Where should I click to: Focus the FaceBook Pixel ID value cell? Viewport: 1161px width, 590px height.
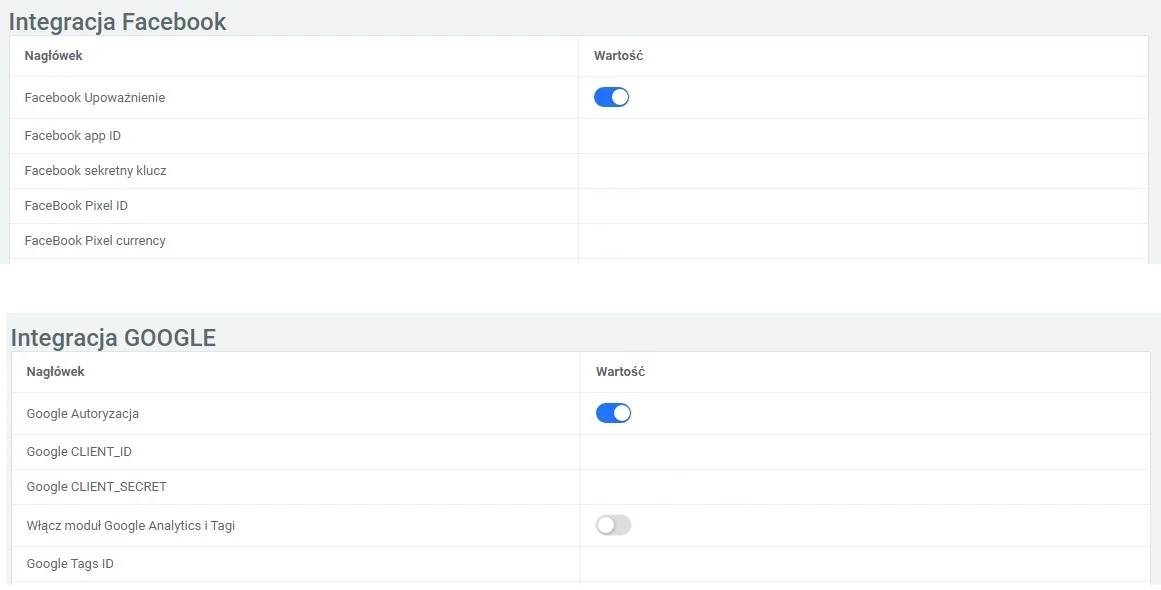pyautogui.click(x=862, y=206)
